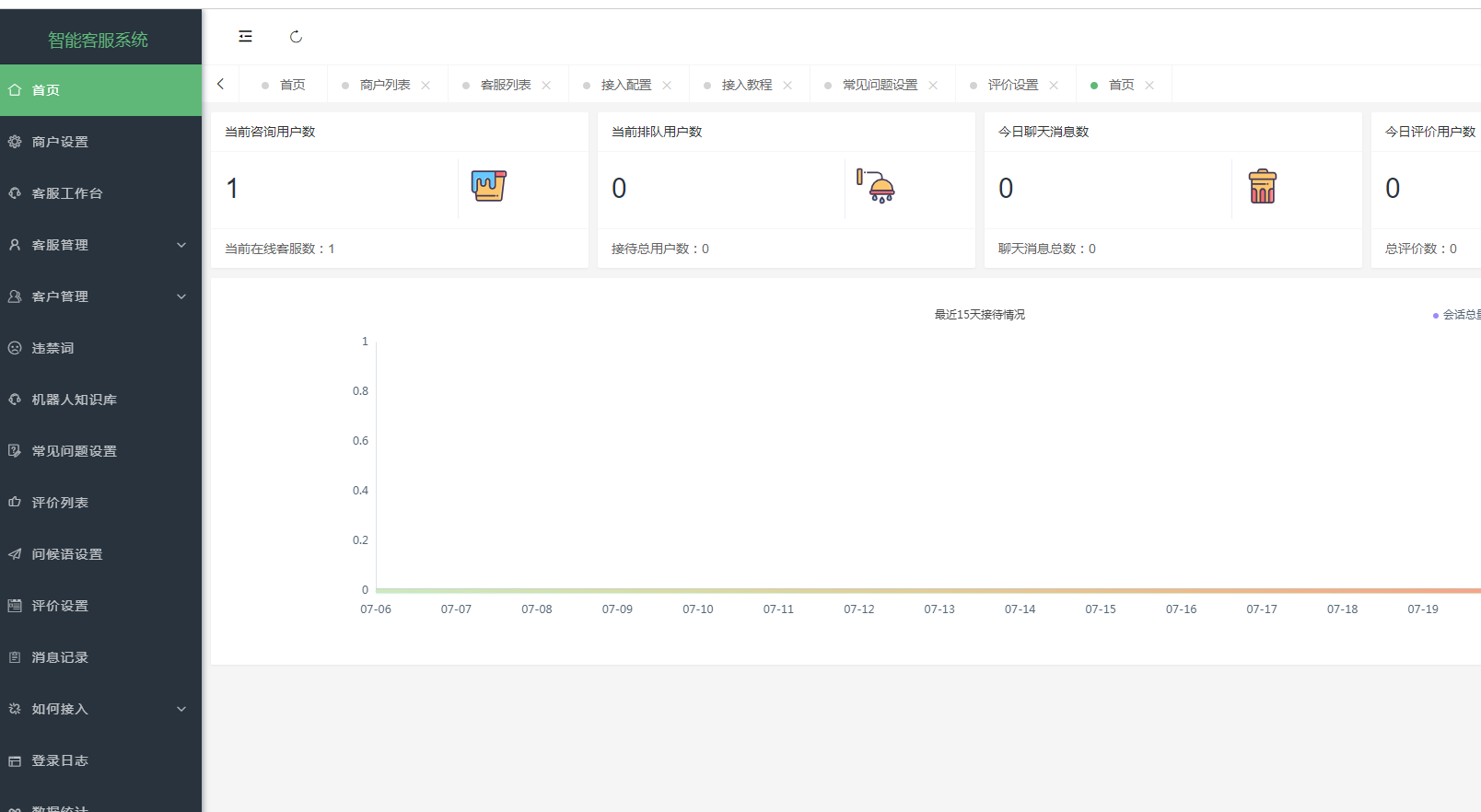The image size is (1481, 812).
Task: Open 消息记录 from the sidebar
Action: (100, 657)
